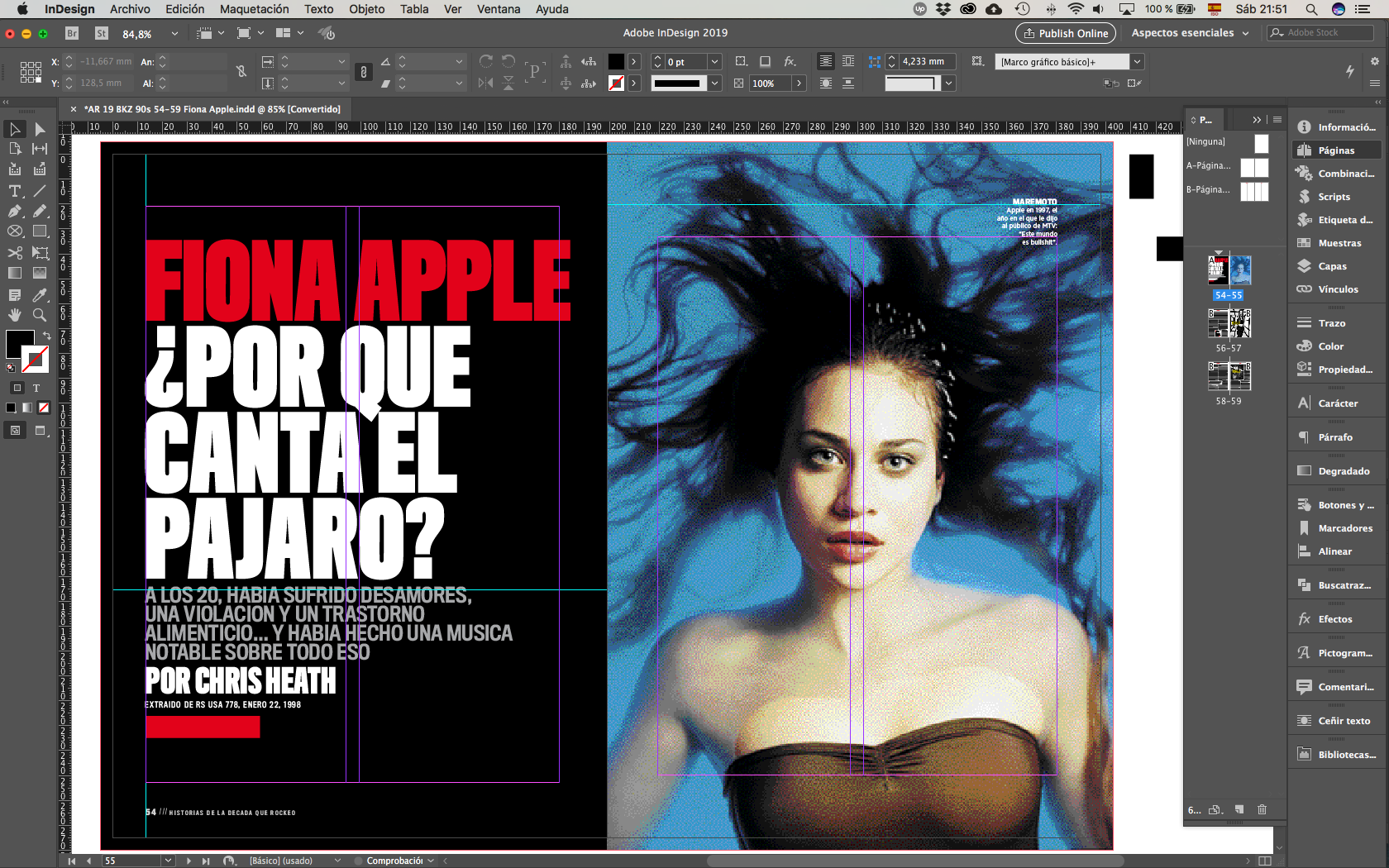Click the effects fx icon in control bar
The image size is (1389, 868).
point(790,61)
